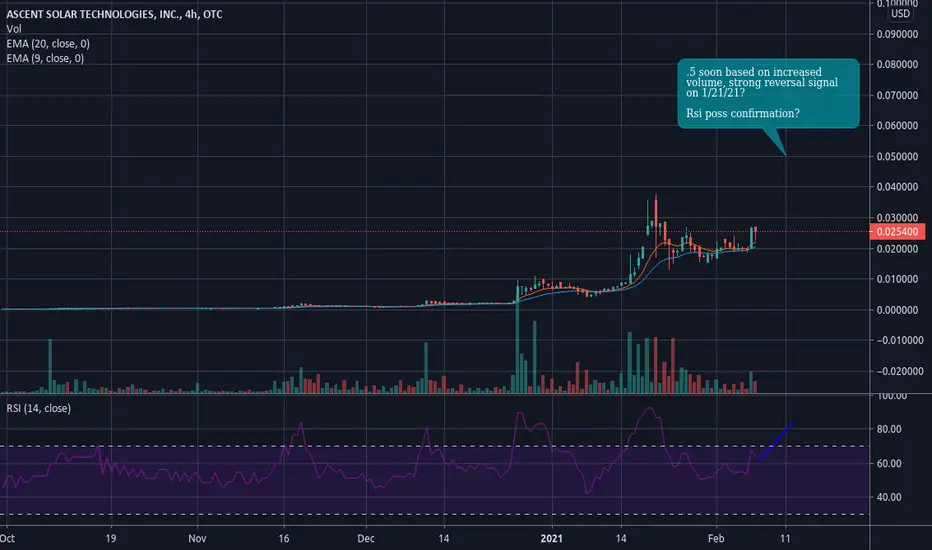Click the 0.090000 price axis value
The width and height of the screenshot is (932, 550).
(x=897, y=34)
